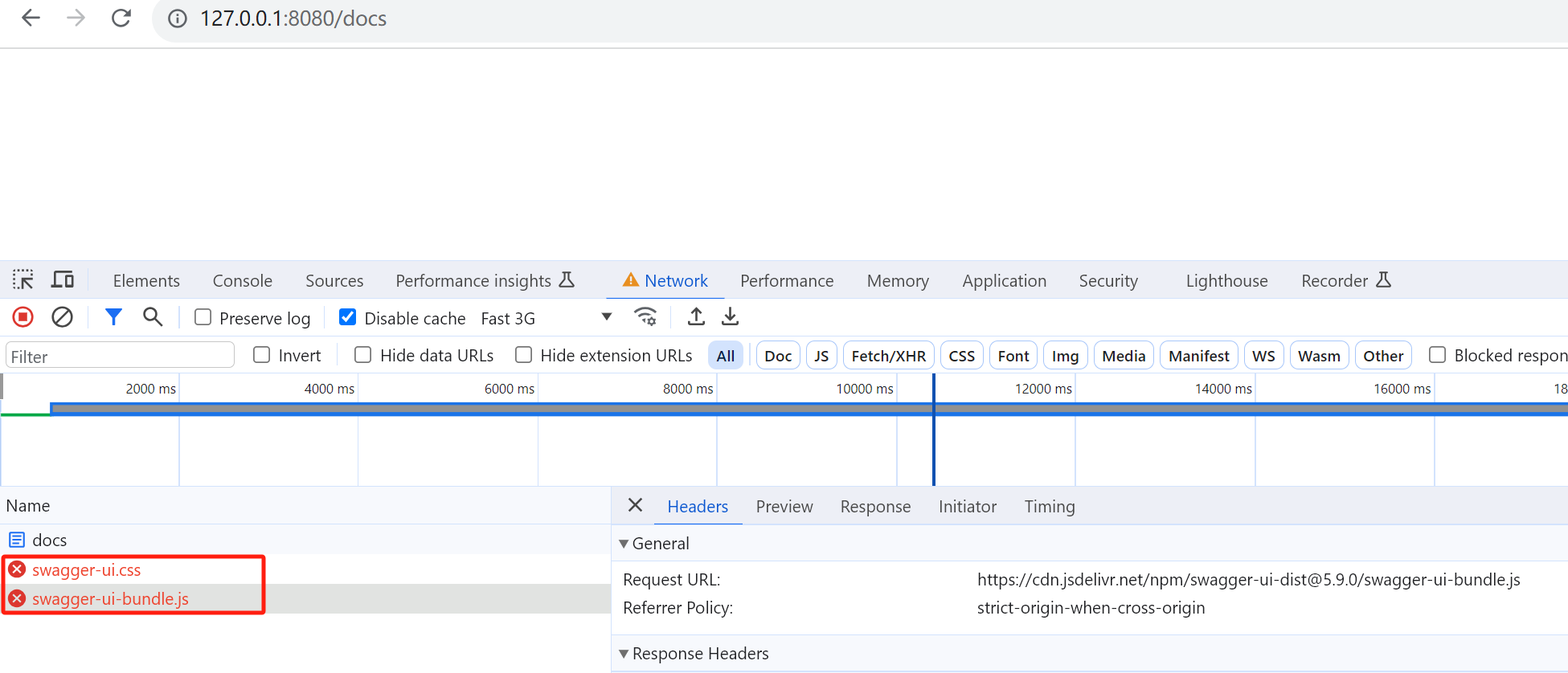The width and height of the screenshot is (1568, 673).
Task: Close the request details panel
Action: pos(635,505)
